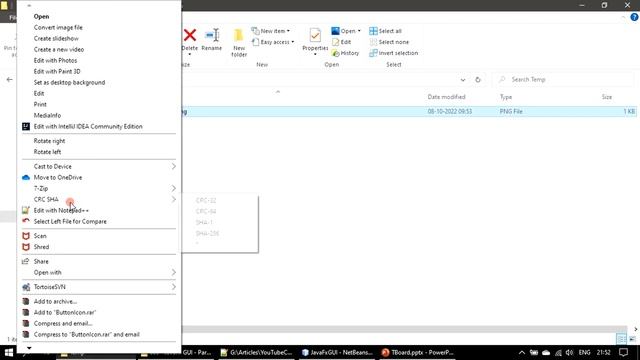Refresh the folder with the refresh icon

[478, 80]
